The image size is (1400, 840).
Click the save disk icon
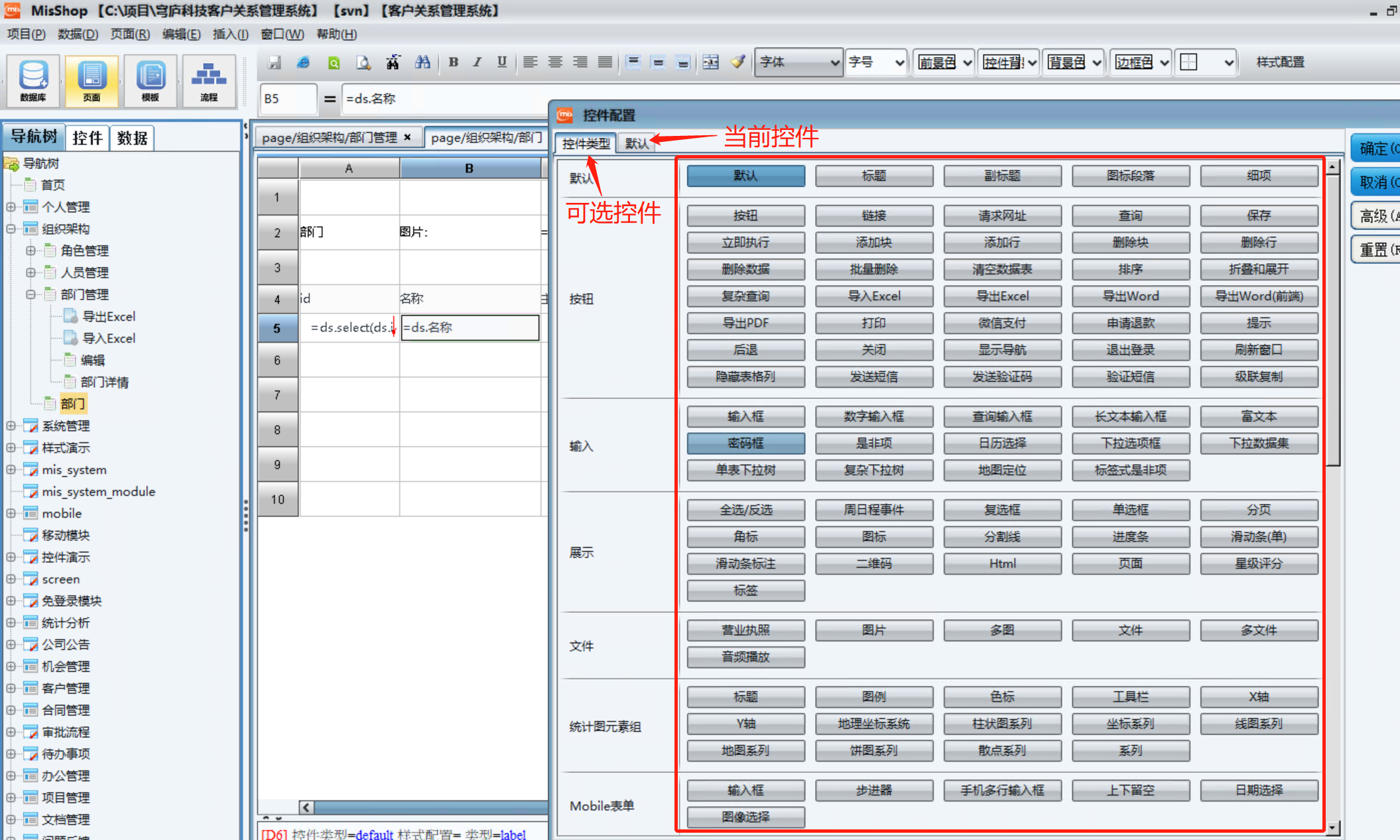(x=274, y=62)
